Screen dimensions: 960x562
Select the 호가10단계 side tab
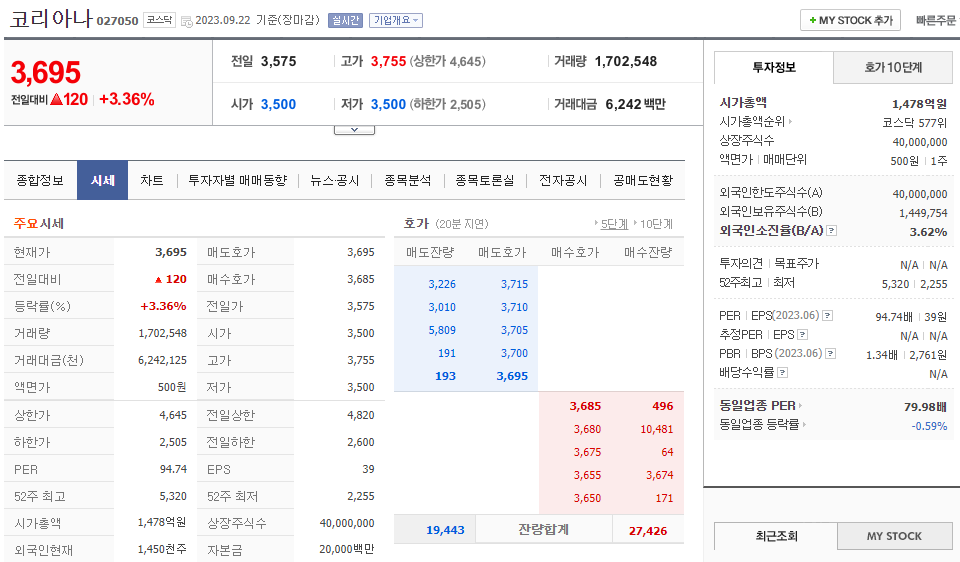click(x=893, y=67)
